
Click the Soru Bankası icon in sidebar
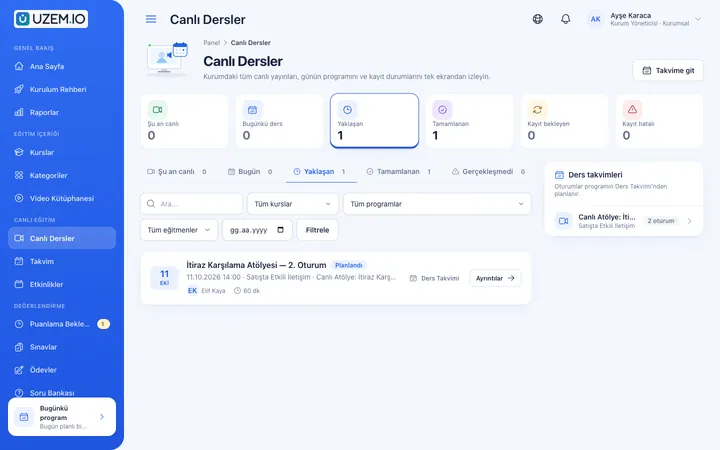19,393
